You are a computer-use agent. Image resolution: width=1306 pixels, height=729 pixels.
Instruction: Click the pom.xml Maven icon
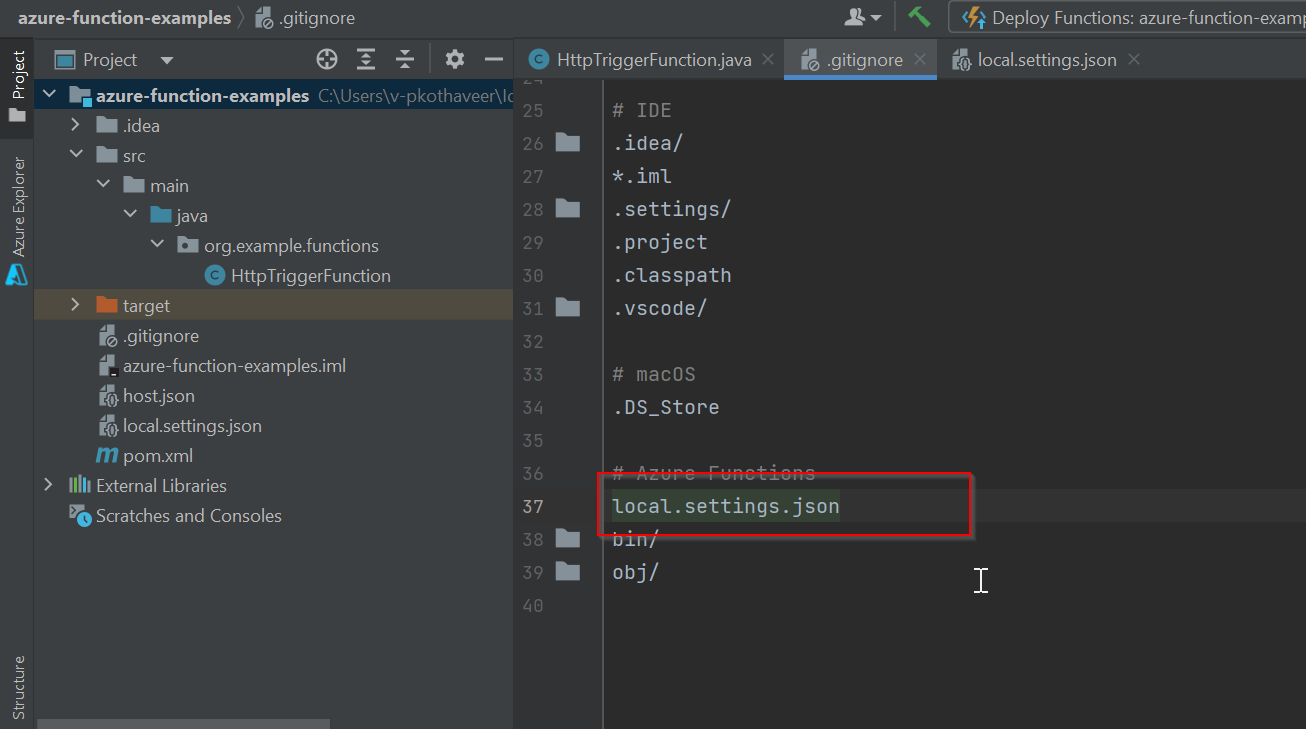point(107,456)
